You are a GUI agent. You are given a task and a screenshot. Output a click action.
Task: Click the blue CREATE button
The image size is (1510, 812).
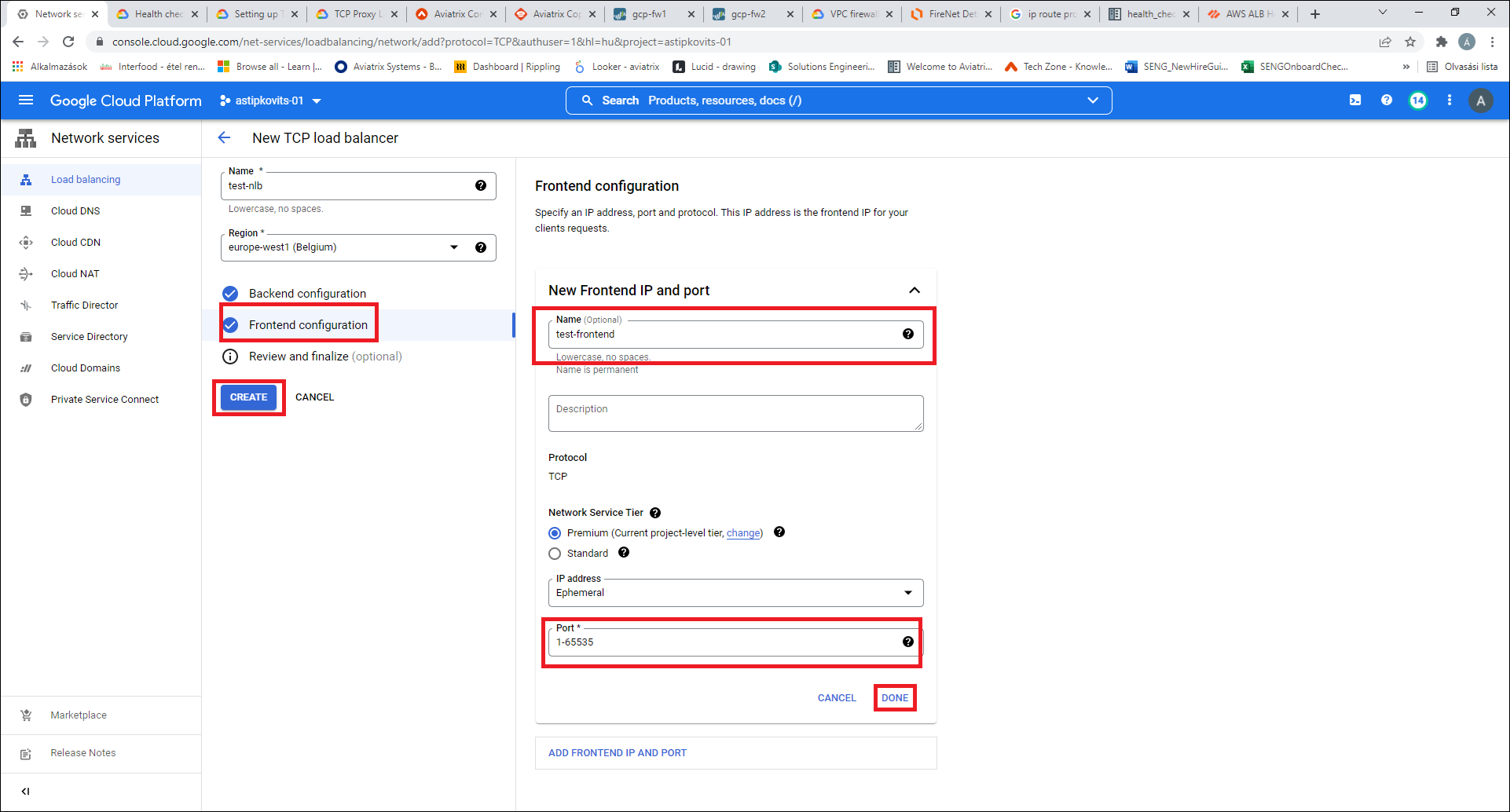[x=248, y=397]
